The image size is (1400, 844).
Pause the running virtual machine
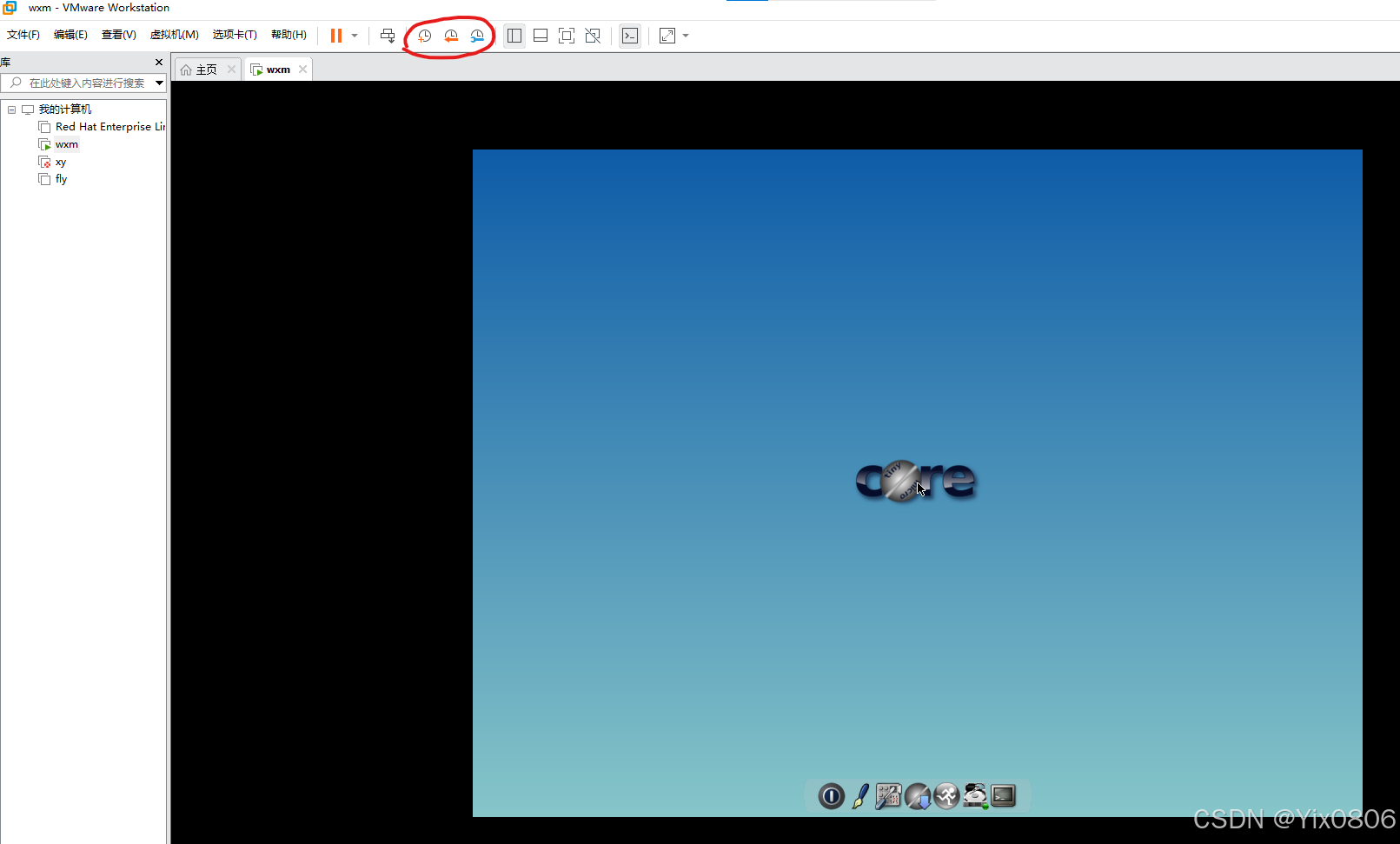(x=336, y=36)
